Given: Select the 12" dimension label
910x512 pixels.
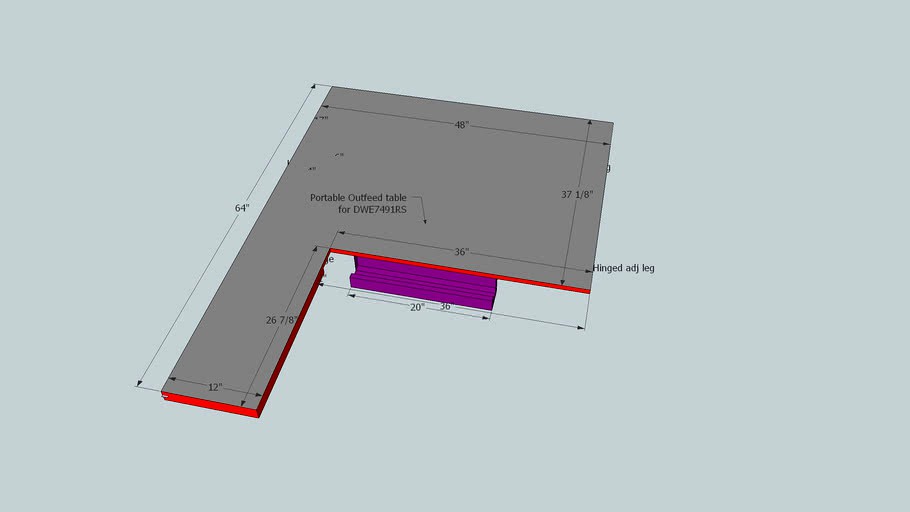Looking at the screenshot, I should click(x=215, y=387).
